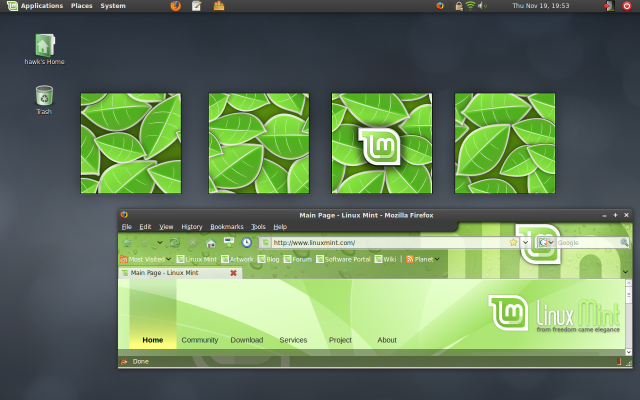
Task: Open the list all tabs arrow
Action: [625, 272]
